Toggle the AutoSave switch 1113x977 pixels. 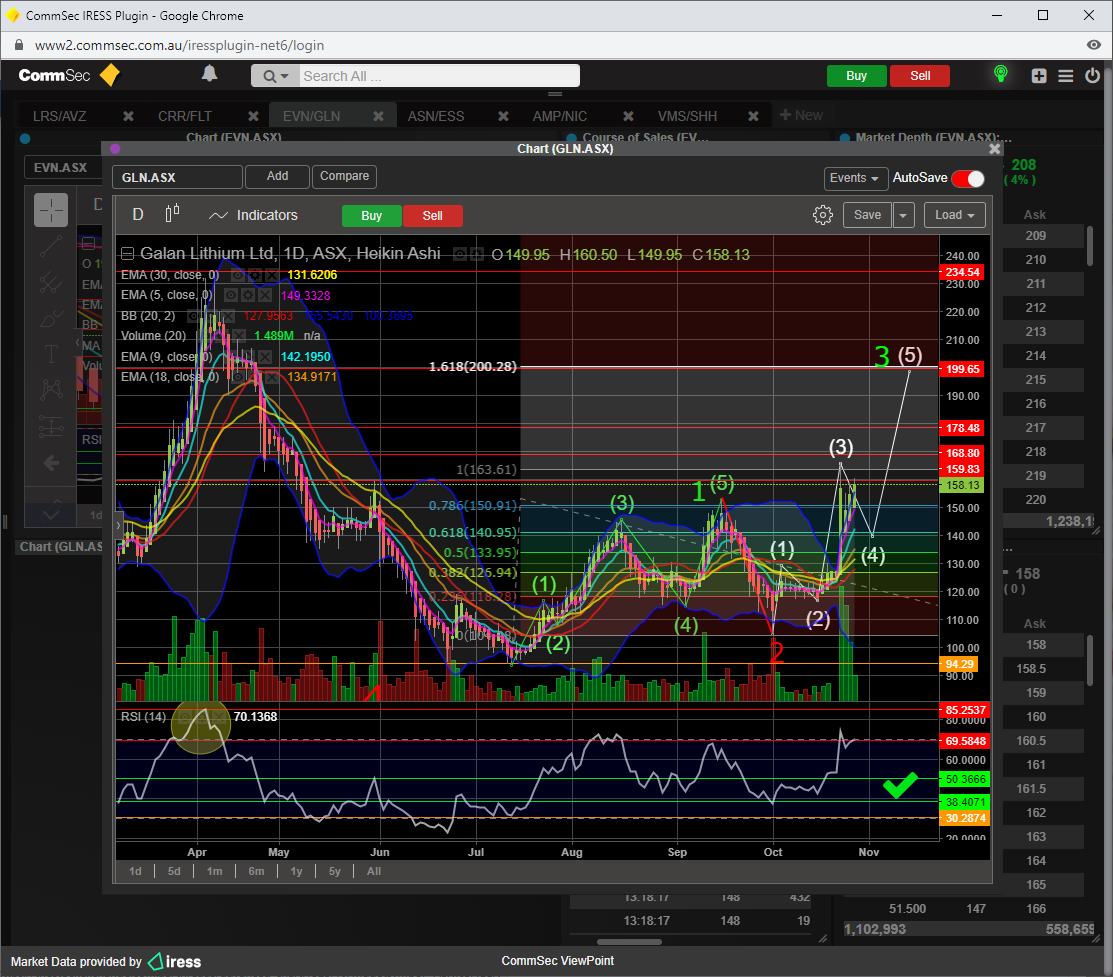point(968,178)
